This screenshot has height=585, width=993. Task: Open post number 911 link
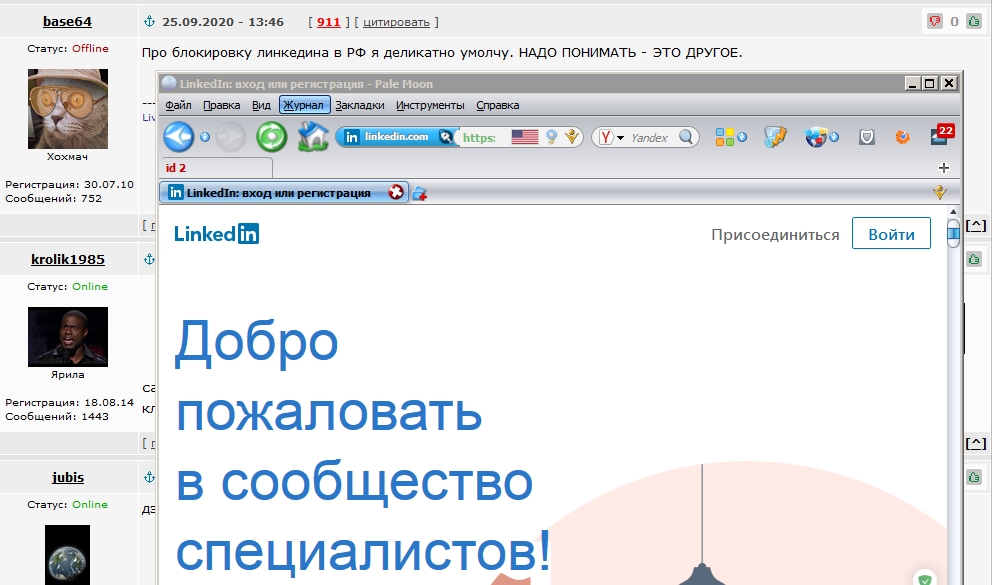329,22
